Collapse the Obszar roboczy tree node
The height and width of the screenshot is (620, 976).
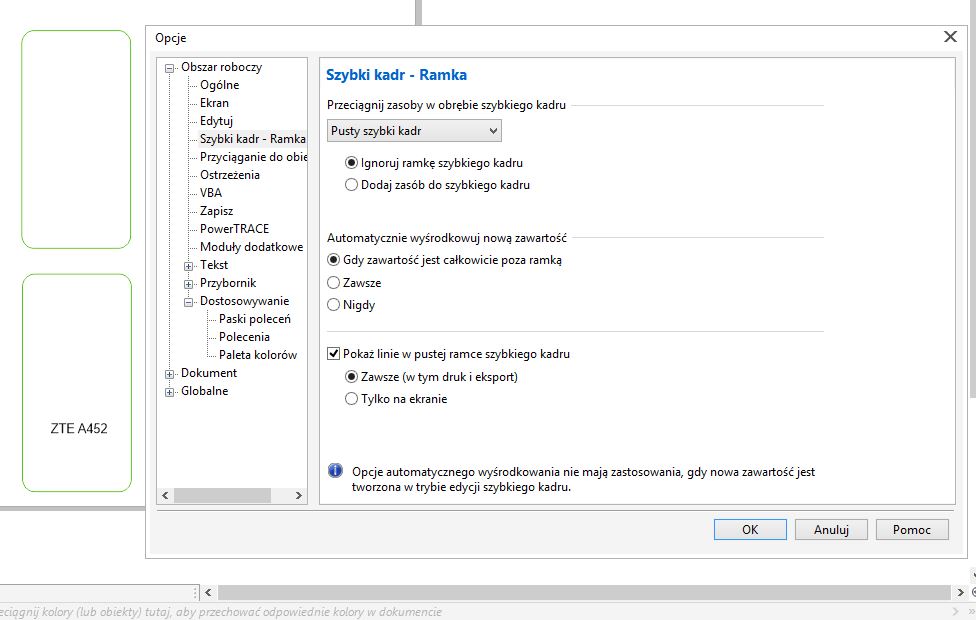pyautogui.click(x=170, y=68)
